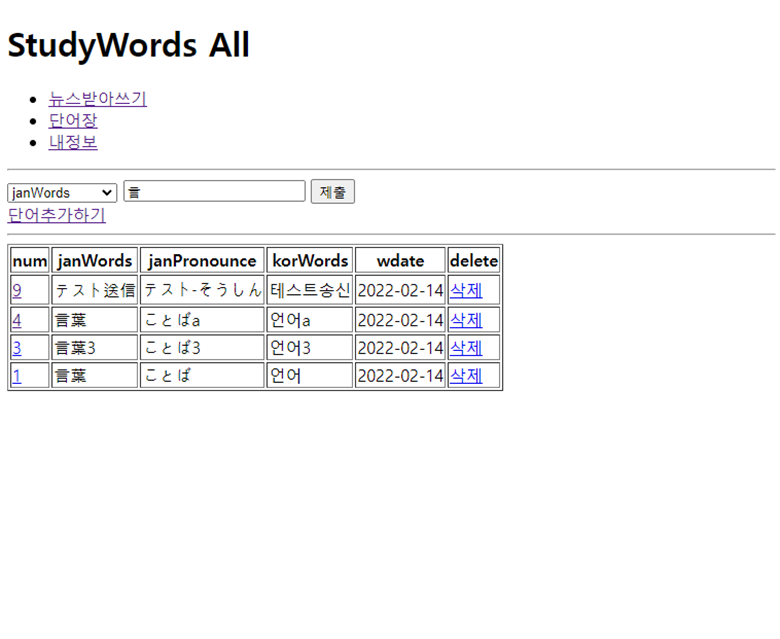Click the wdate column header
780x639 pixels.
[x=400, y=261]
